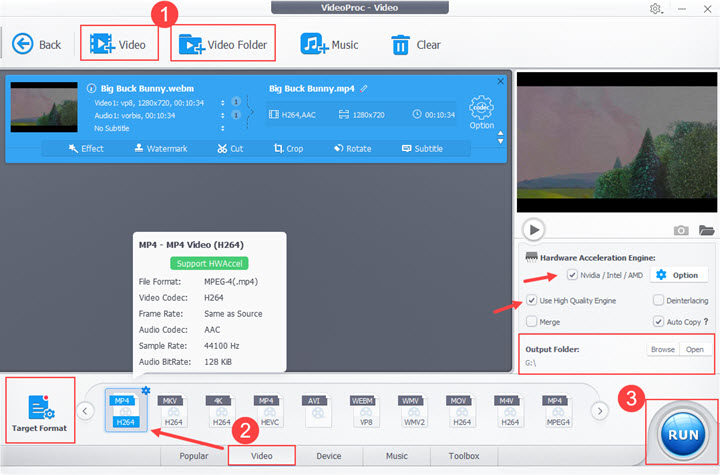
Task: Select MKV H264 format preset
Action: point(173,411)
